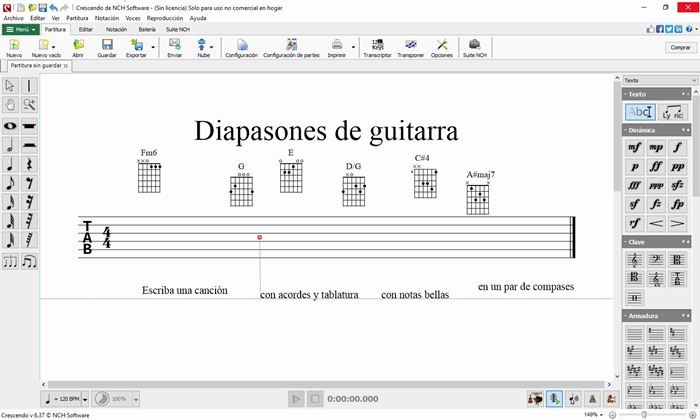Viewport: 700px width, 420px height.
Task: Switch to the Batería ribbon tab
Action: click(147, 29)
